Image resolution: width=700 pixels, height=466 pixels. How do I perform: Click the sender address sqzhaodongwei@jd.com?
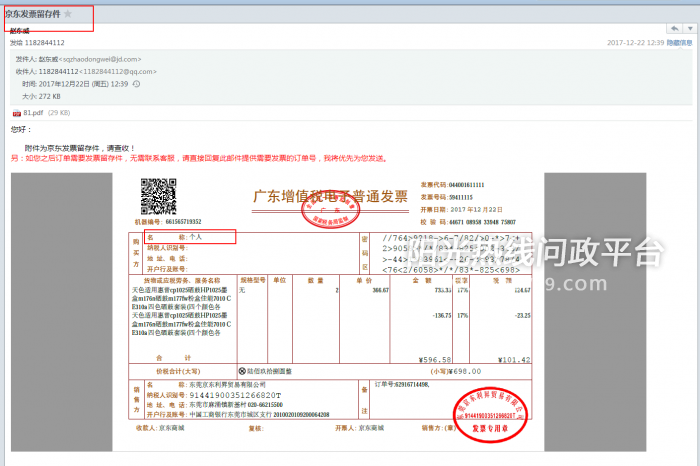coord(100,59)
